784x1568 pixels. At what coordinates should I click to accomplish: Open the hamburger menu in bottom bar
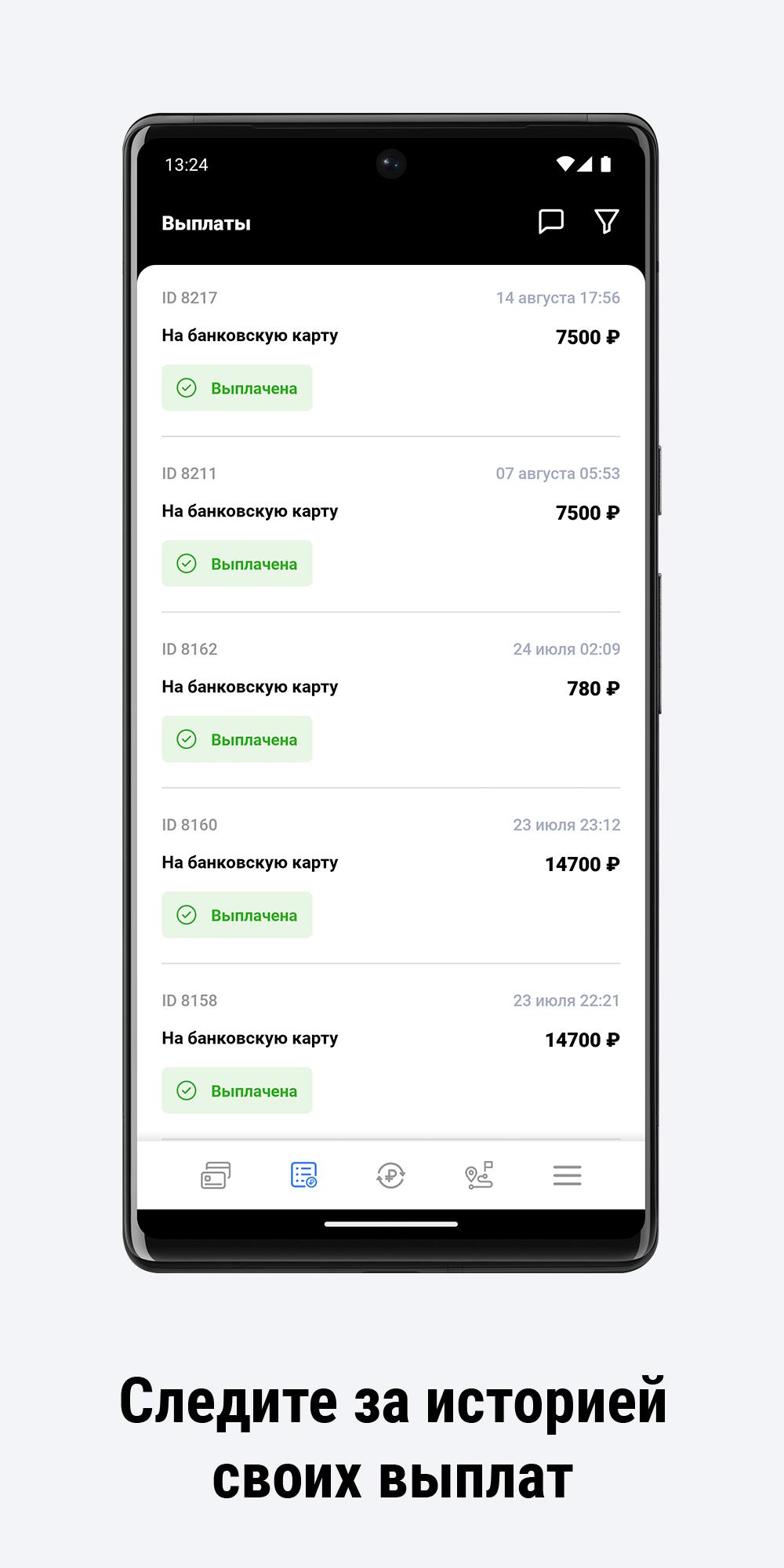(x=567, y=1175)
